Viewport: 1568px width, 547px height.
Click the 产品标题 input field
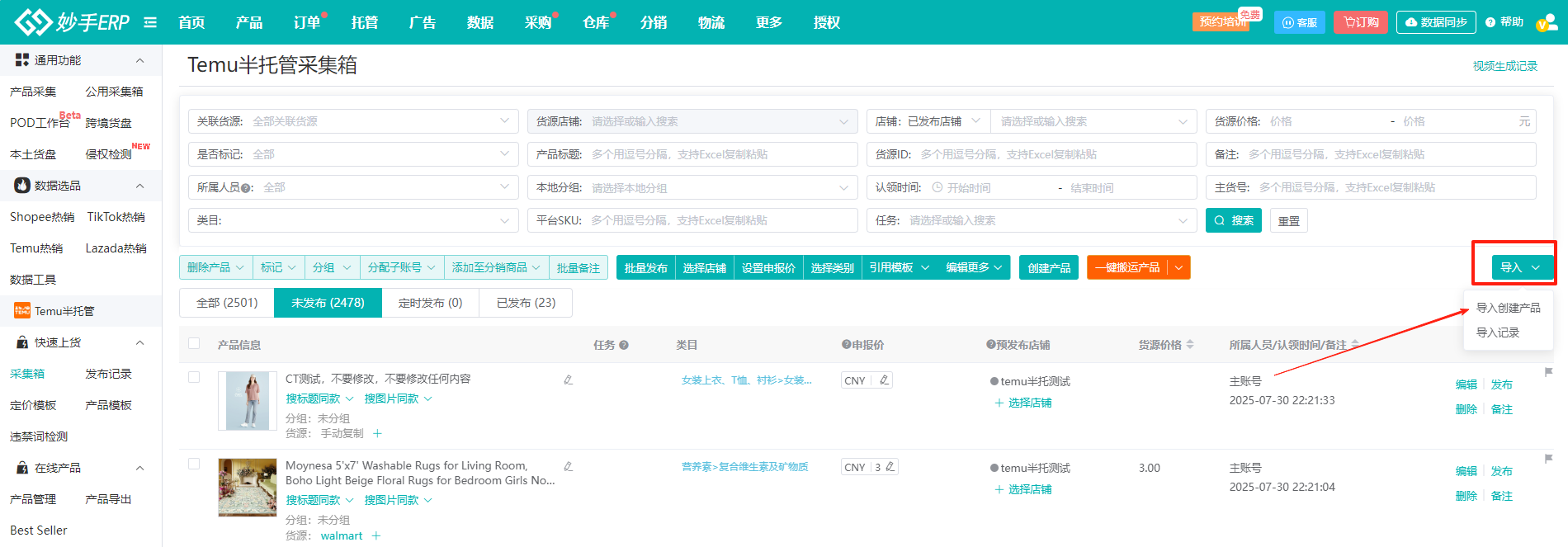(692, 154)
